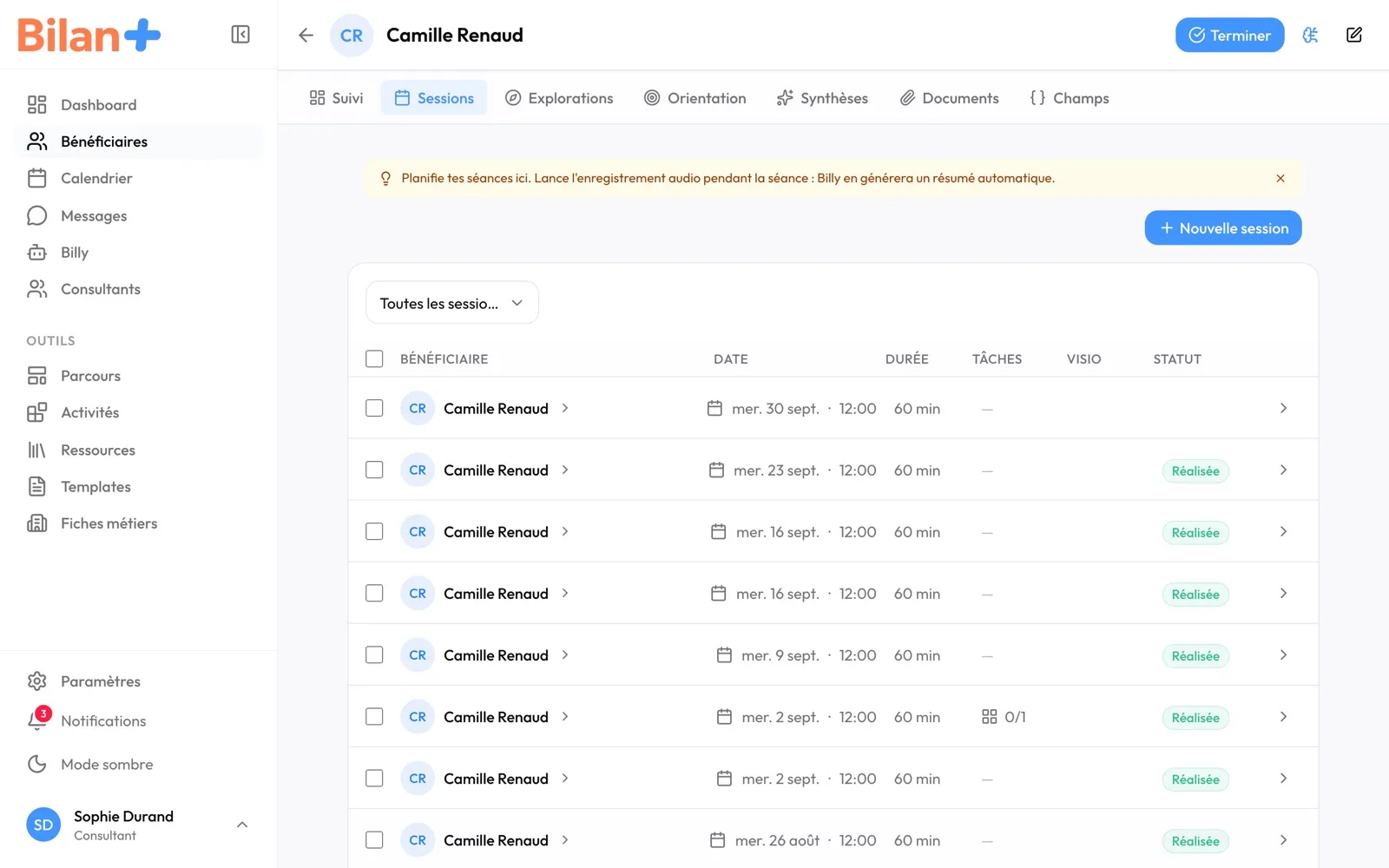The image size is (1389, 868).
Task: Open the Billy assistant
Action: click(x=139, y=253)
